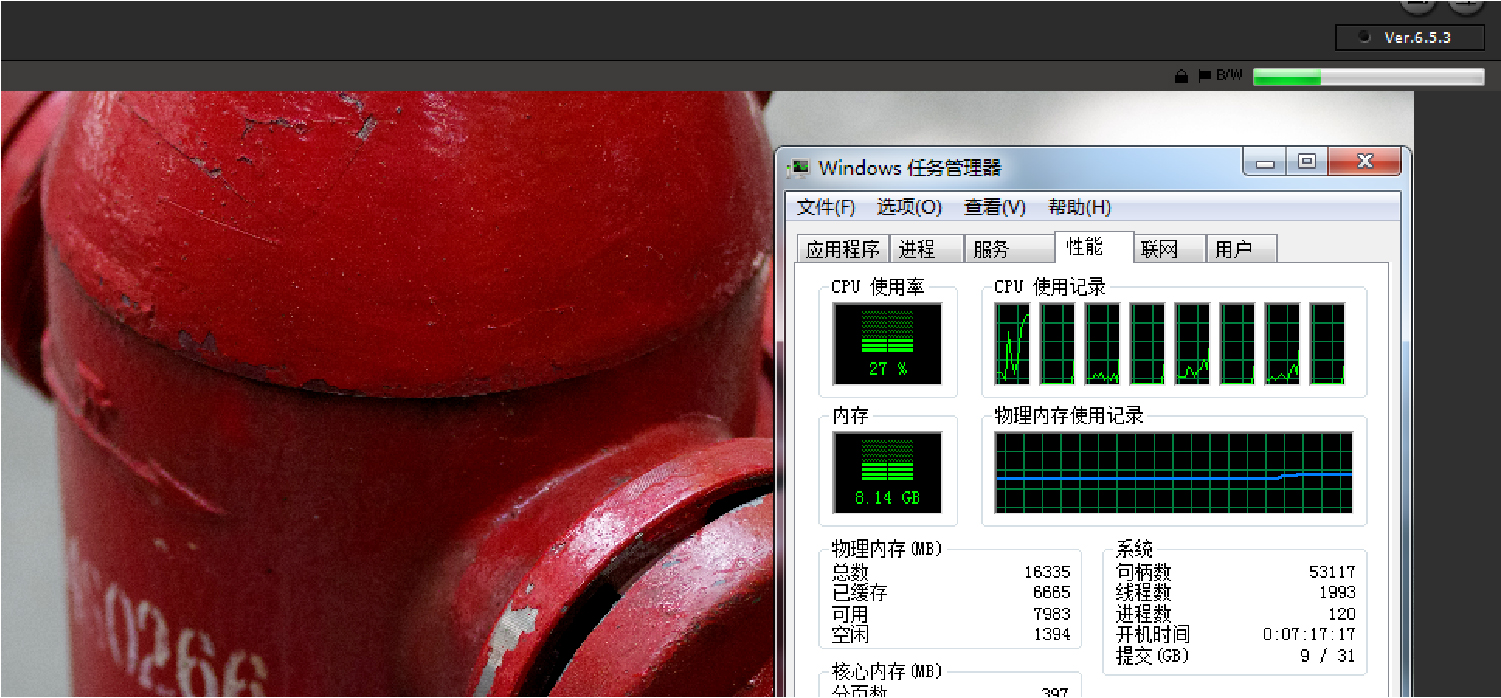Click the last CPU history graph

pos(1328,344)
